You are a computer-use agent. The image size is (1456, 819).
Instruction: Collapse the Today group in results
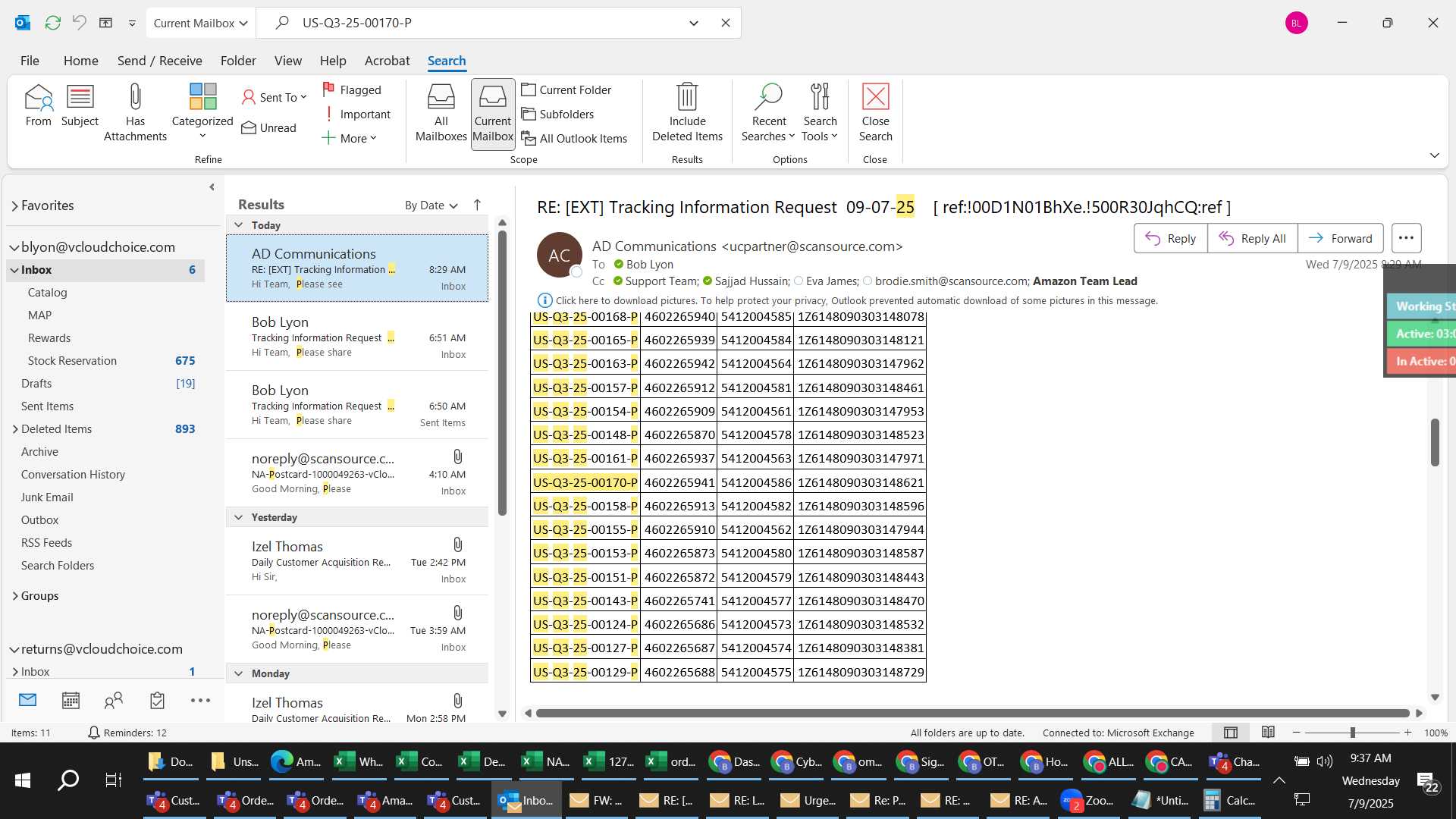click(x=238, y=225)
